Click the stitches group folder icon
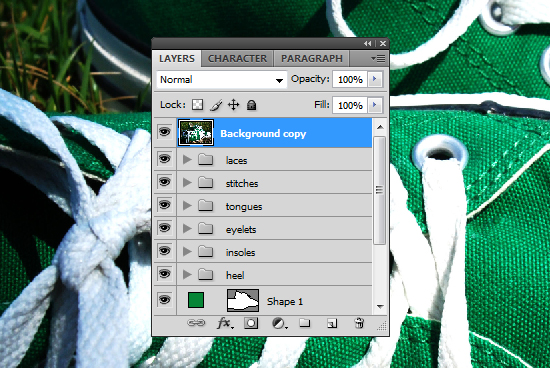The image size is (550, 368). tap(206, 183)
